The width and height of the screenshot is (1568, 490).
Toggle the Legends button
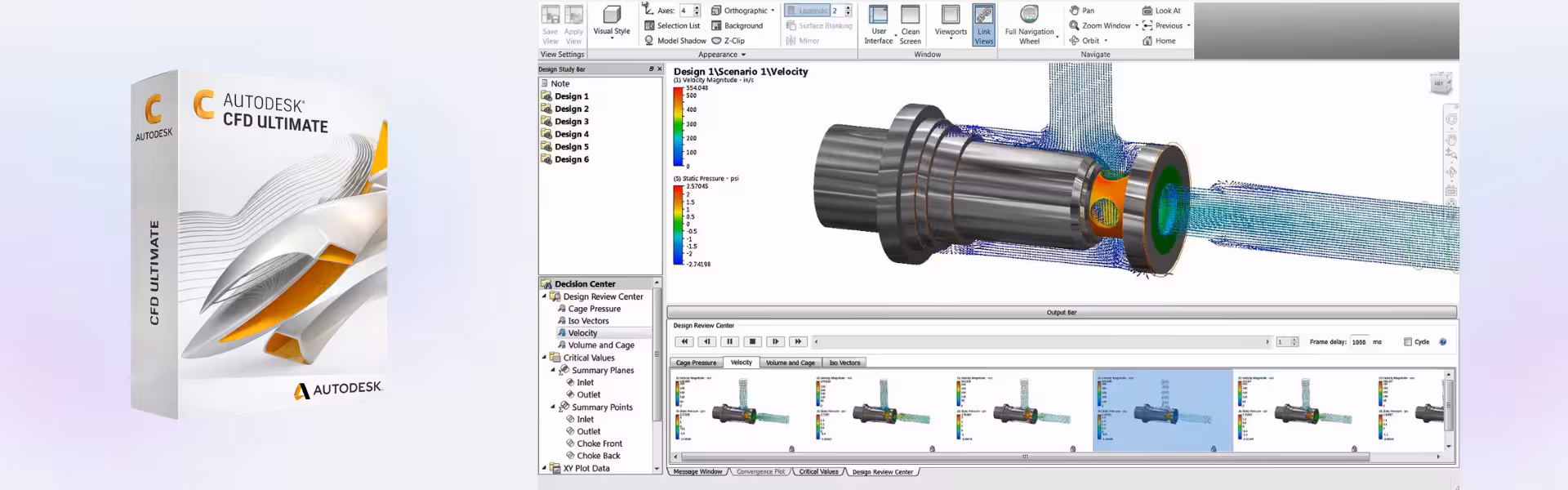coord(807,11)
